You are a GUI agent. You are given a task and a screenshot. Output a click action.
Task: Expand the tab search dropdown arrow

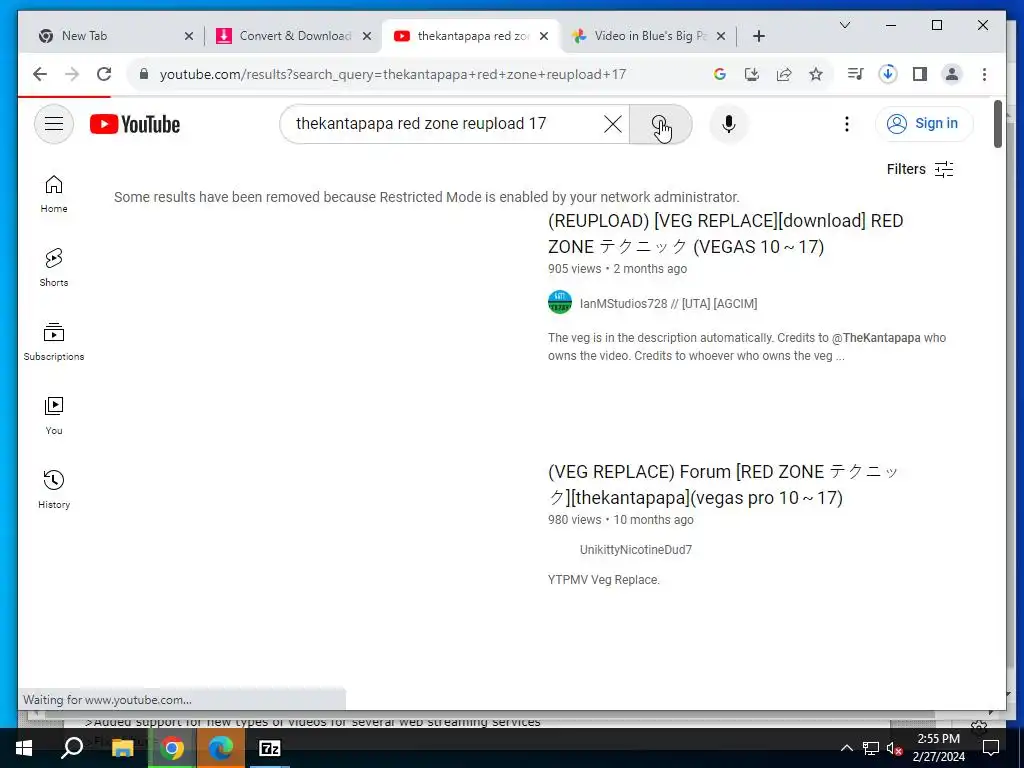point(844,25)
